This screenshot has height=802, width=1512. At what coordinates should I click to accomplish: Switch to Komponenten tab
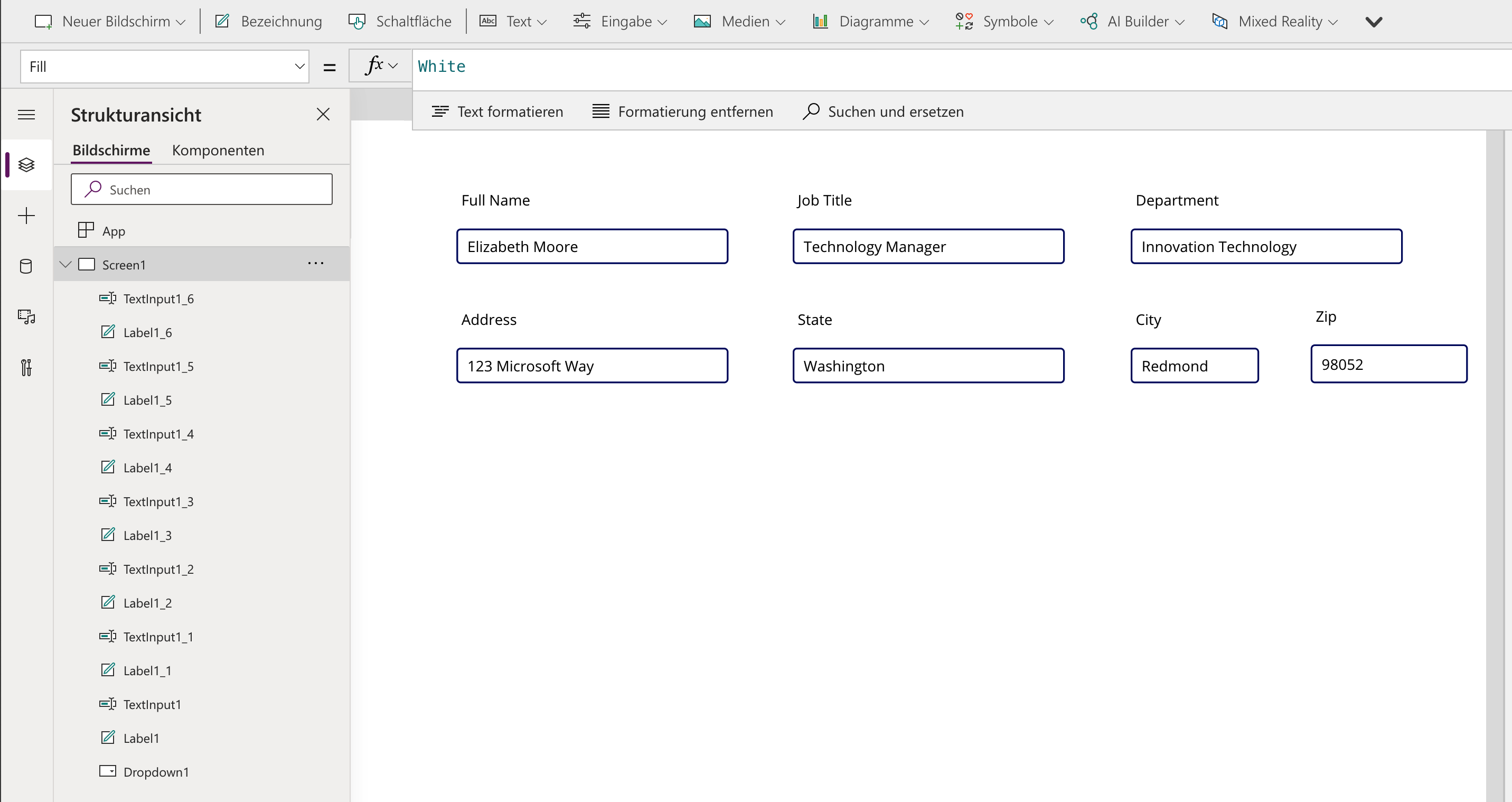218,150
